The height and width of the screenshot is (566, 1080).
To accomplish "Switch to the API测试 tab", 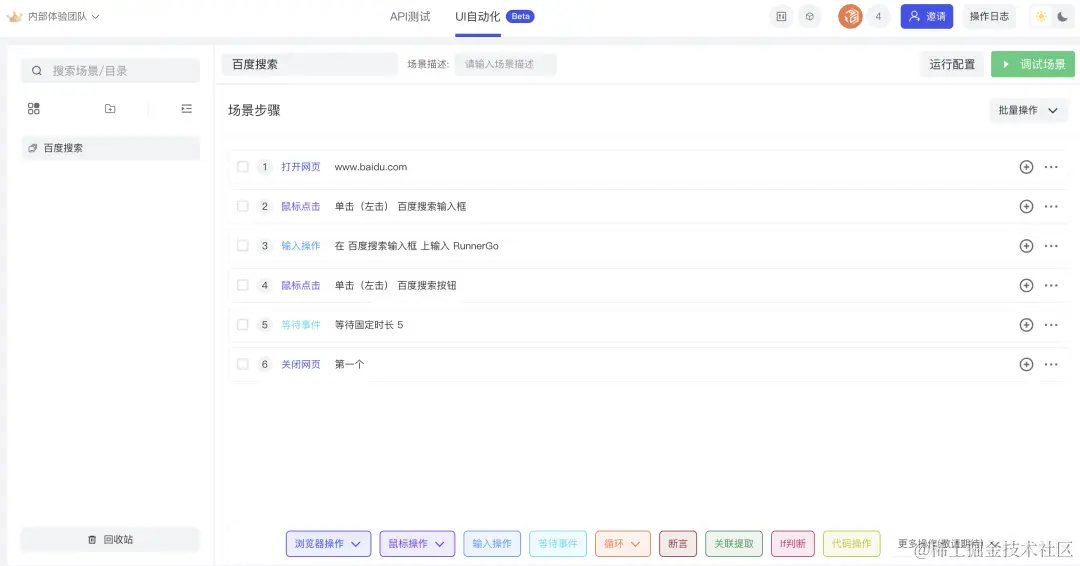I will pos(410,17).
